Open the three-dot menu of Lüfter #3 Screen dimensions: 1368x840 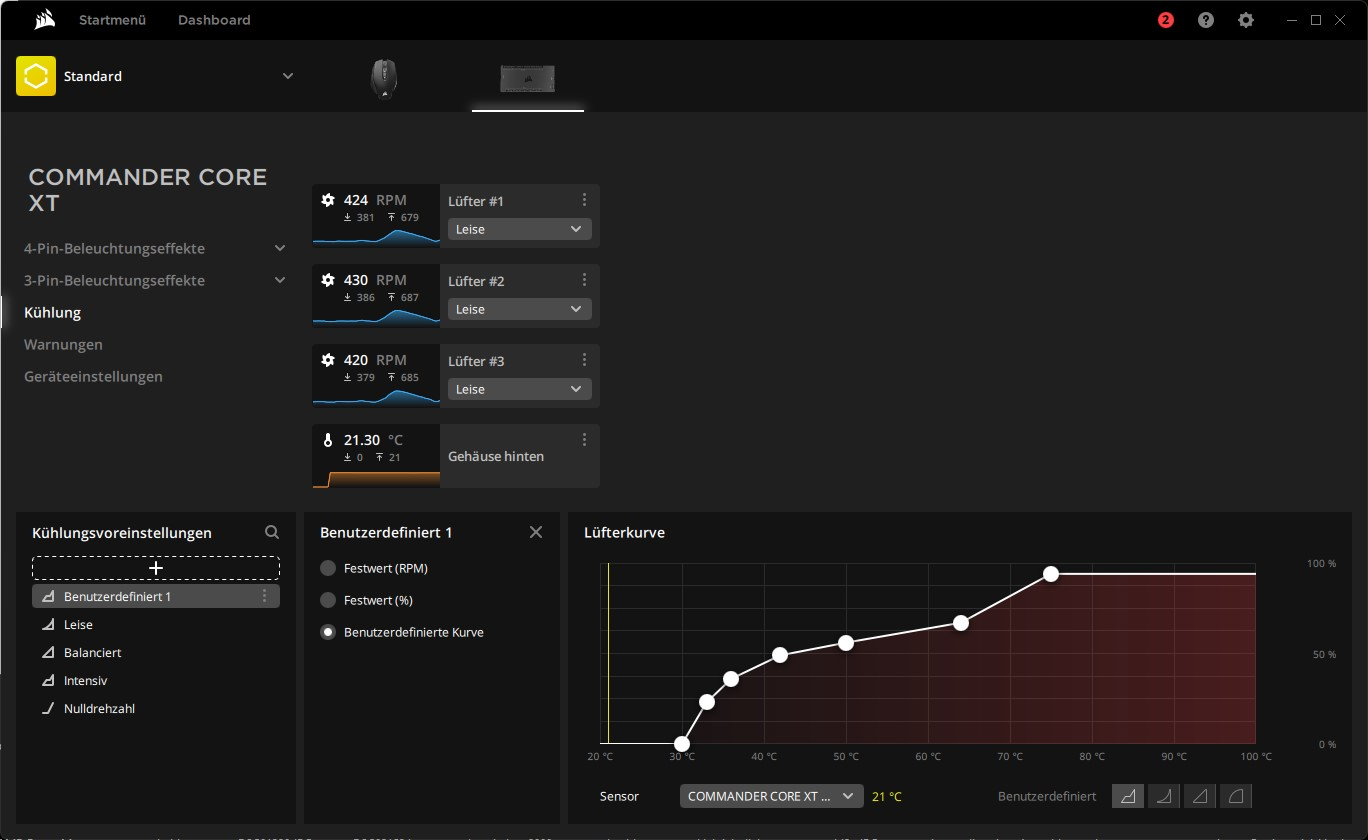585,360
